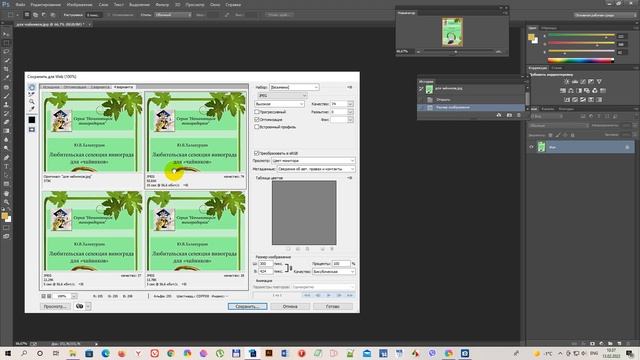640x360 pixels.
Task: Open the browser preview dropdown arrow
Action: tap(88, 306)
